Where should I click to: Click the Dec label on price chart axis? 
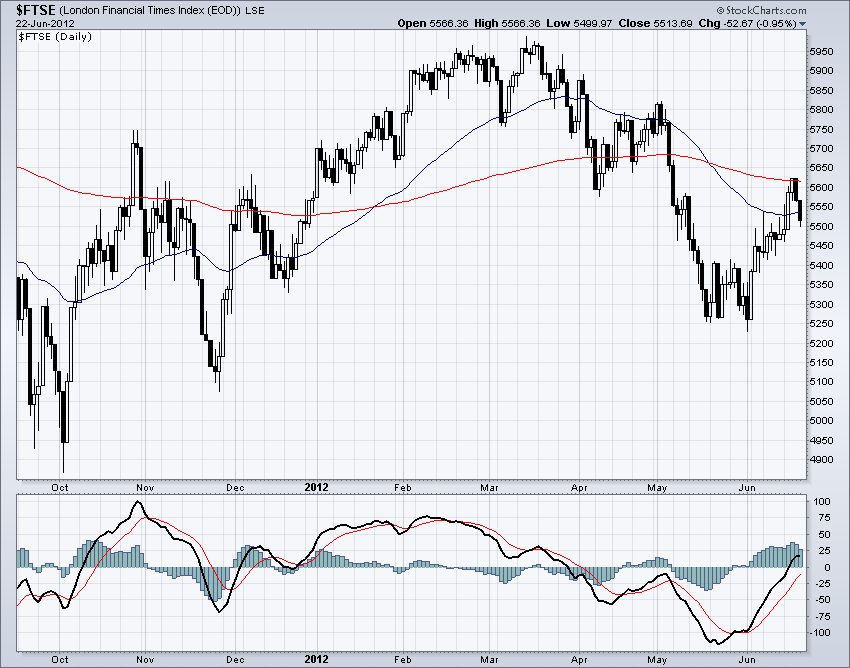(235, 487)
